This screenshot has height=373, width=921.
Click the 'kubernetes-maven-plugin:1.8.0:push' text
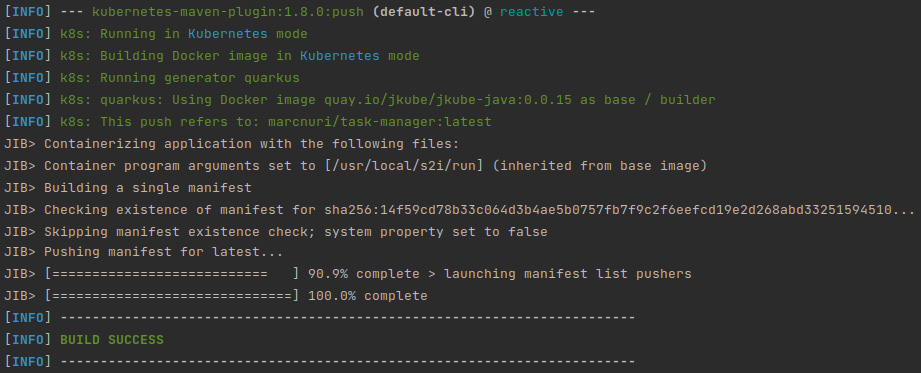coord(228,12)
